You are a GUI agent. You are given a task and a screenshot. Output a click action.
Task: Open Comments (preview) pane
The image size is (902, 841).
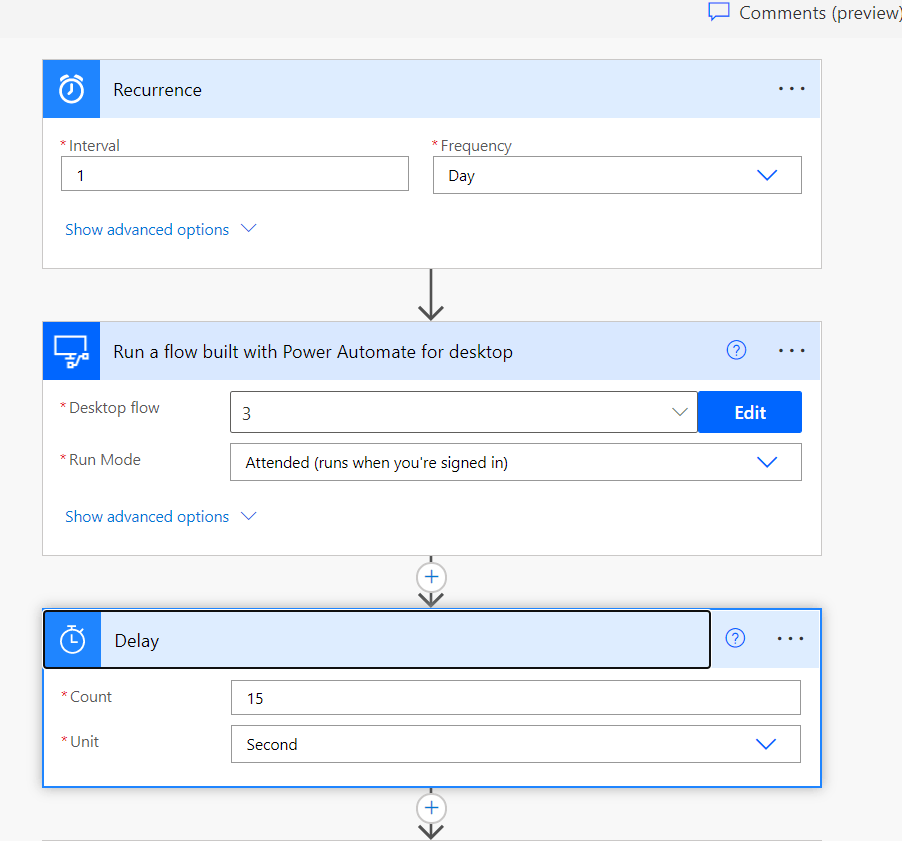point(805,13)
